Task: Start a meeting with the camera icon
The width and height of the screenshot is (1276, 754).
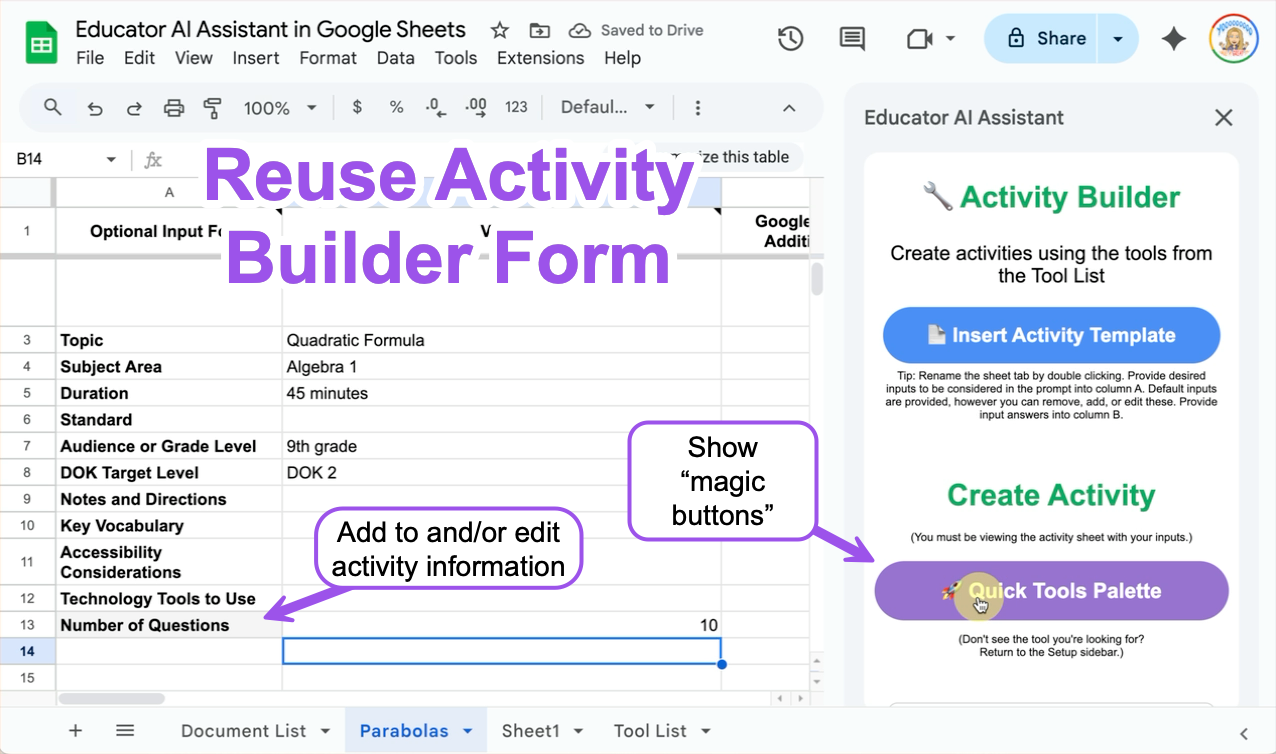Action: coord(918,39)
